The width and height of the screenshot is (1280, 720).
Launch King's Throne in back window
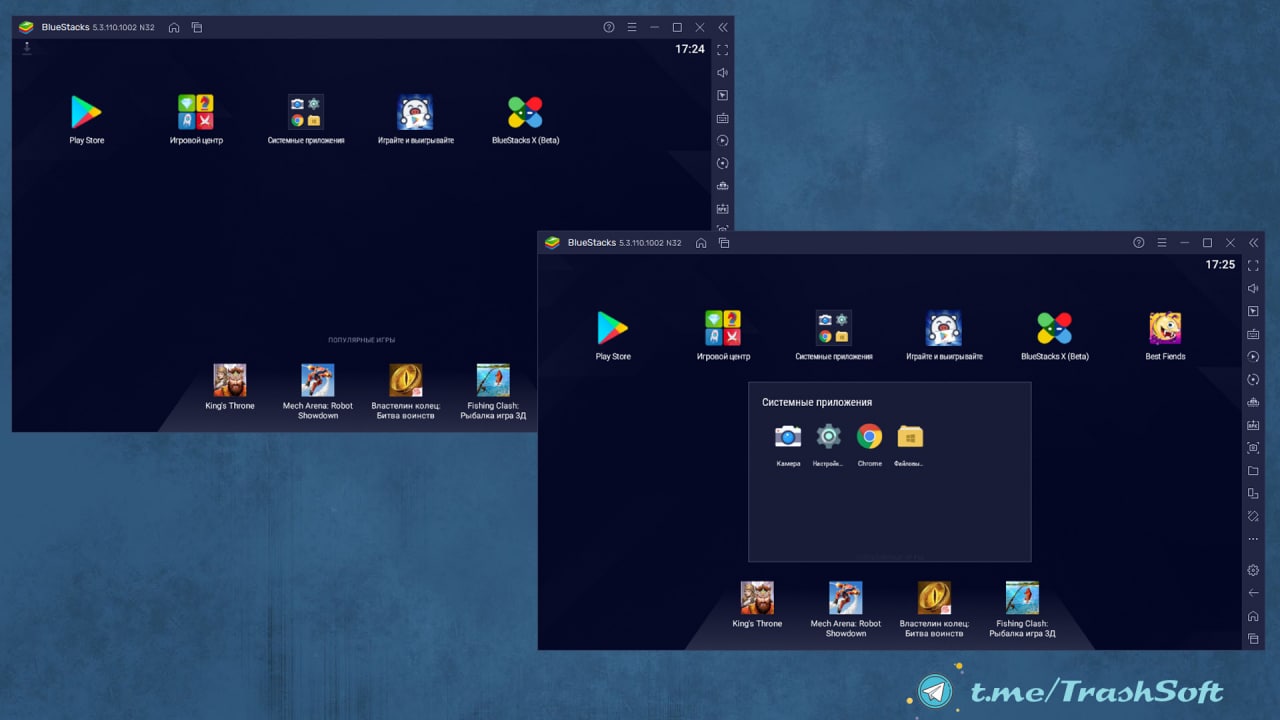pos(230,380)
